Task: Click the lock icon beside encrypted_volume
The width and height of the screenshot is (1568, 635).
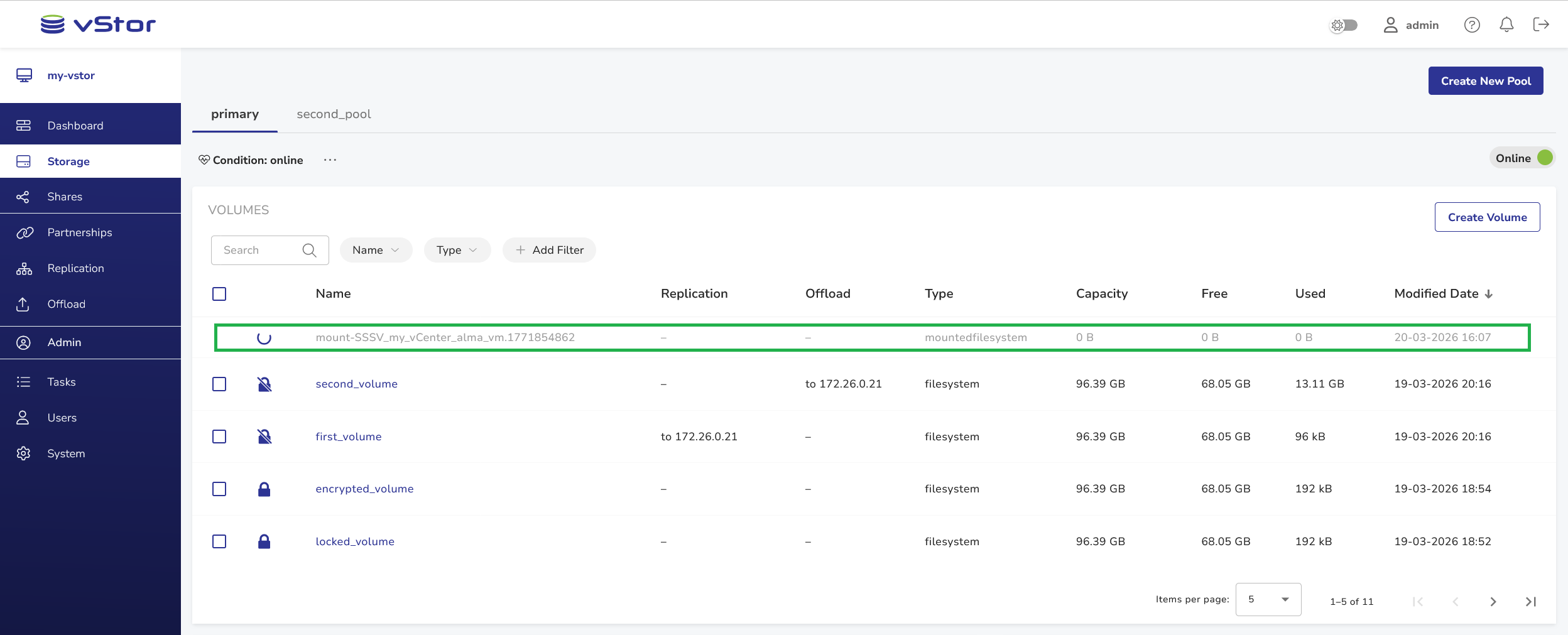Action: pyautogui.click(x=264, y=489)
